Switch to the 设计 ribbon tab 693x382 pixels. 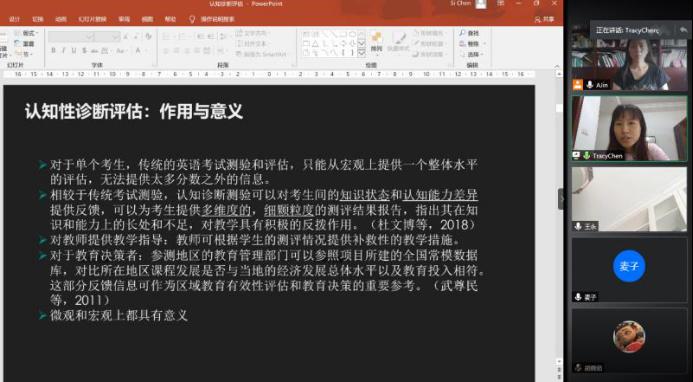coord(14,19)
